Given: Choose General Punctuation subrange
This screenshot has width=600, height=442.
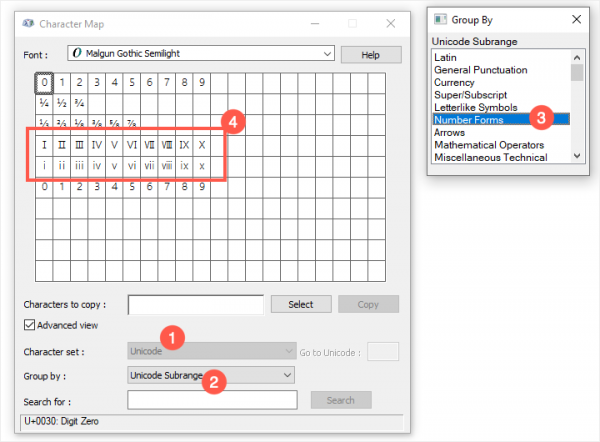Looking at the screenshot, I should (501, 70).
